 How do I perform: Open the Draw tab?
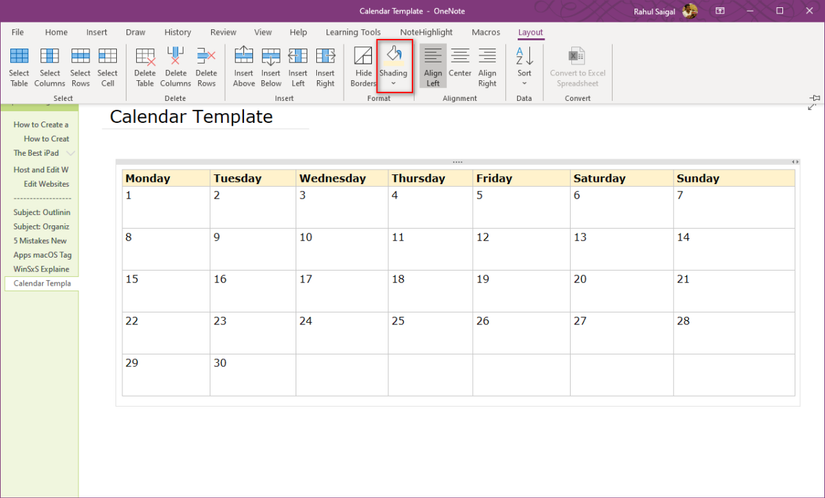[135, 32]
